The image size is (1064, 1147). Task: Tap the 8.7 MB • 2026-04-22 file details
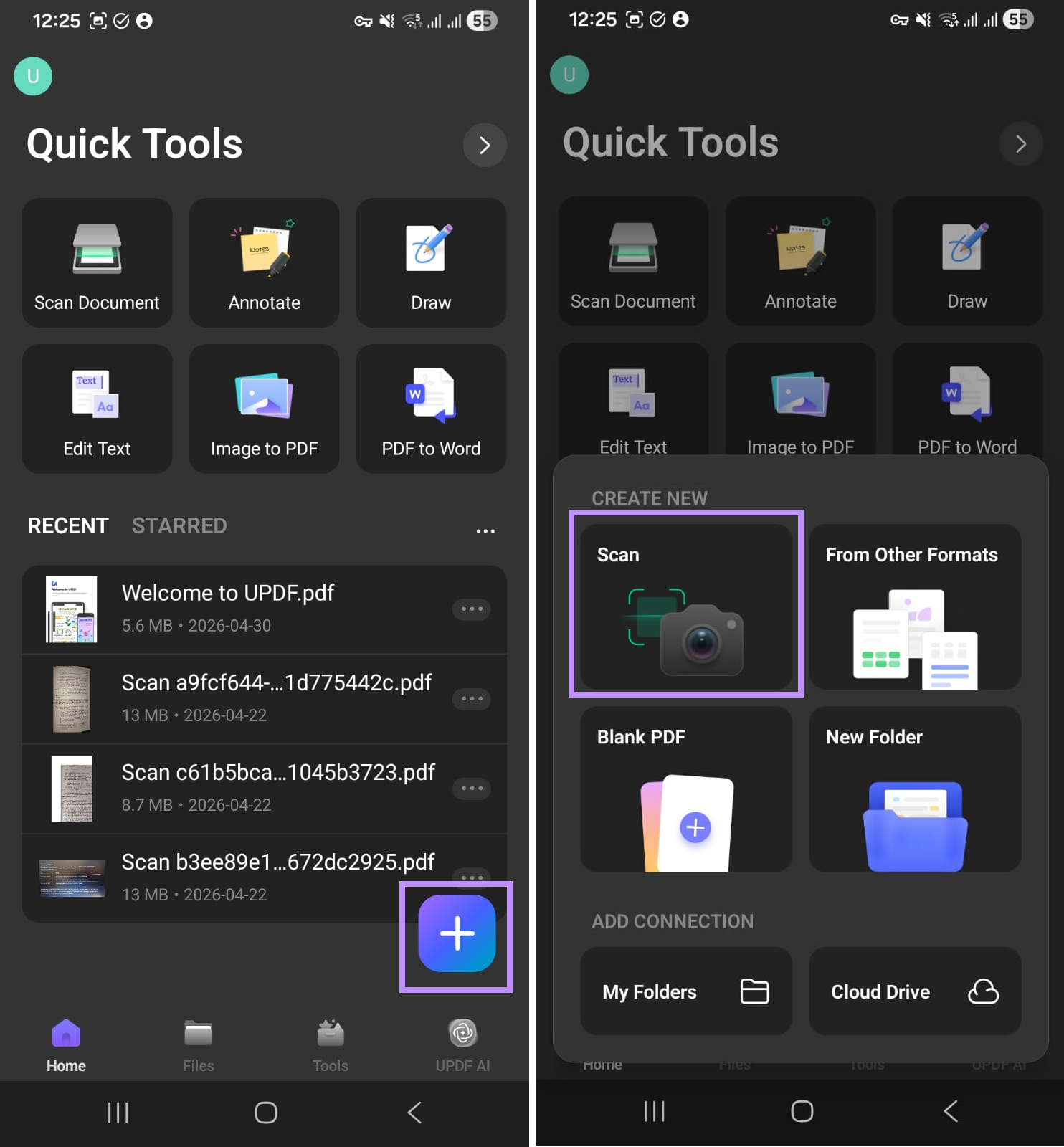[x=196, y=805]
